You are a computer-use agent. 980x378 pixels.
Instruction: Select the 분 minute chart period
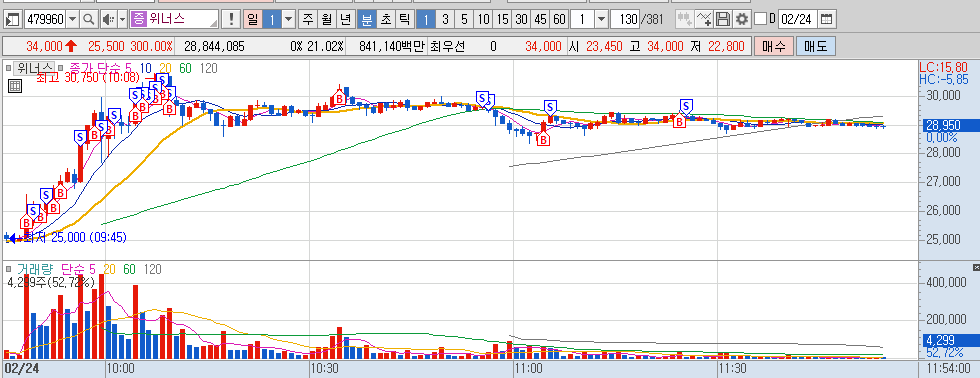click(x=366, y=19)
